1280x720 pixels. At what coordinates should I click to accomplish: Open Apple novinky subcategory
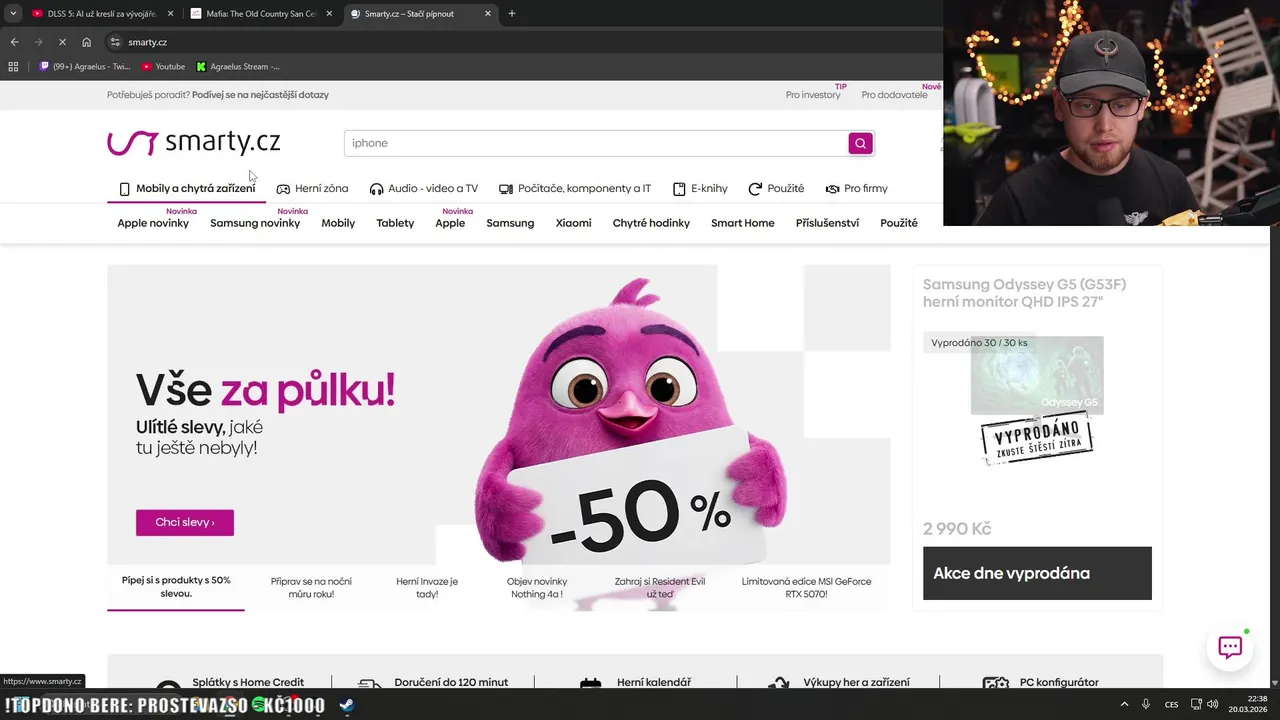pos(153,223)
